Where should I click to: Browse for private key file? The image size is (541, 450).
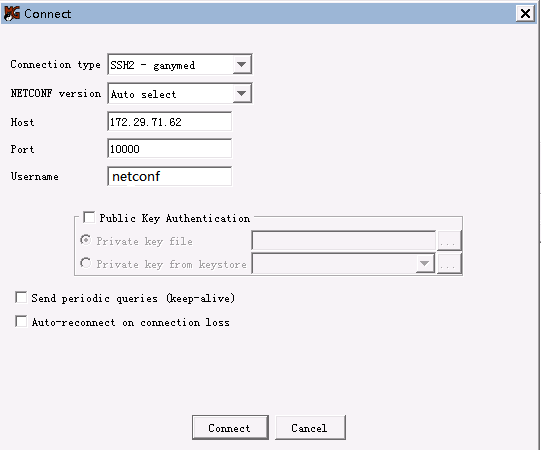(x=449, y=241)
